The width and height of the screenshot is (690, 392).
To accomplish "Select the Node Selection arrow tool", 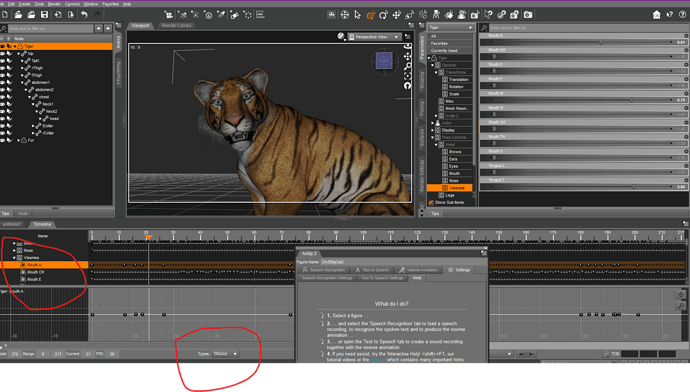I will pos(357,15).
